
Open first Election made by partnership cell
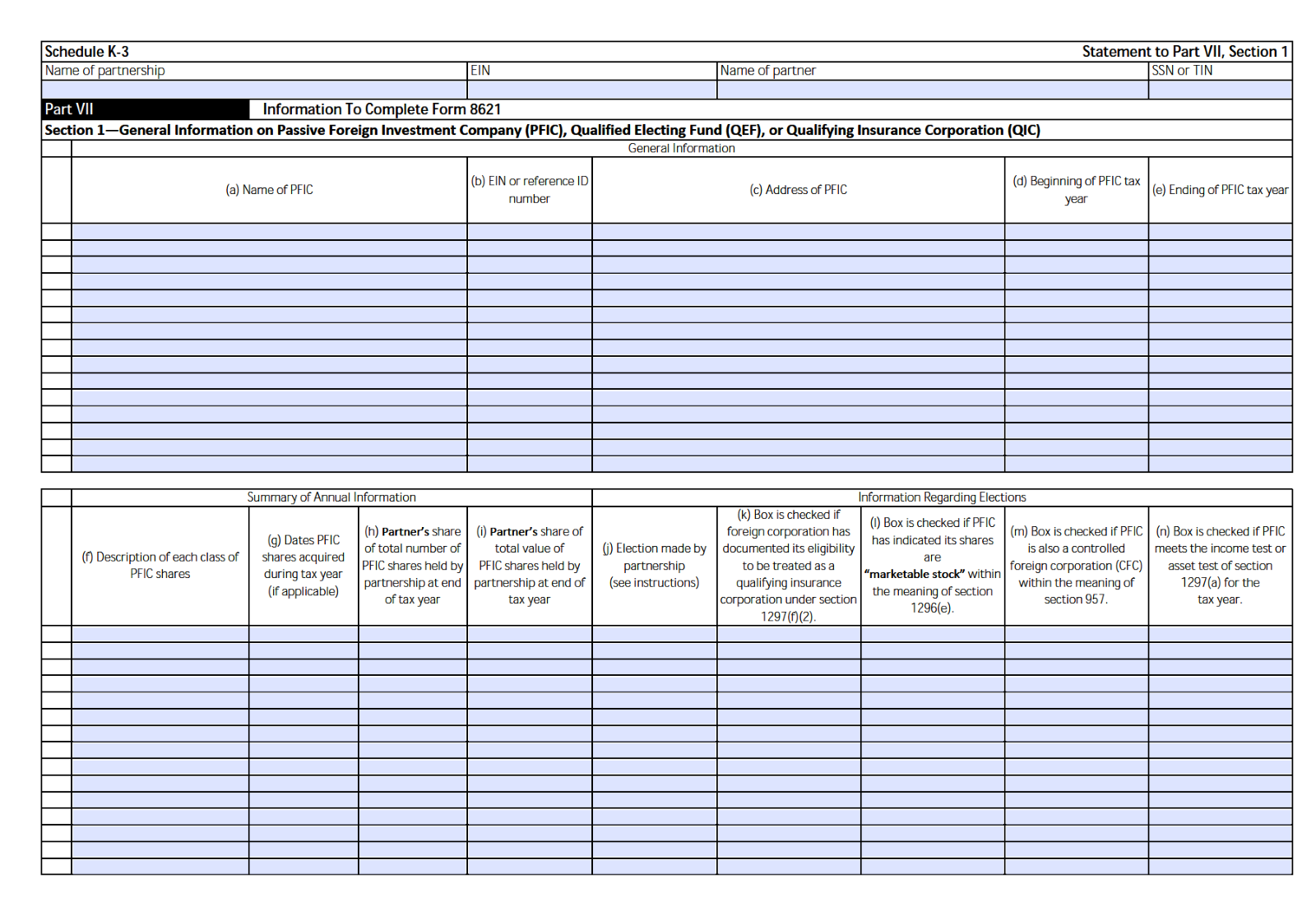point(654,634)
